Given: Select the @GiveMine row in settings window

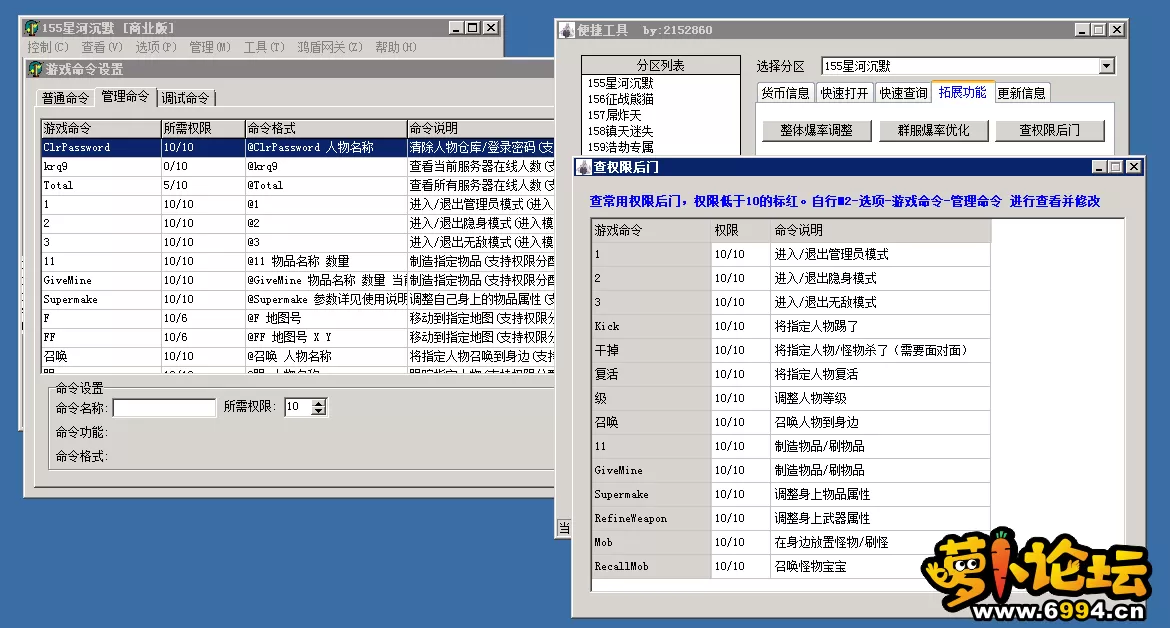Looking at the screenshot, I should [298, 280].
